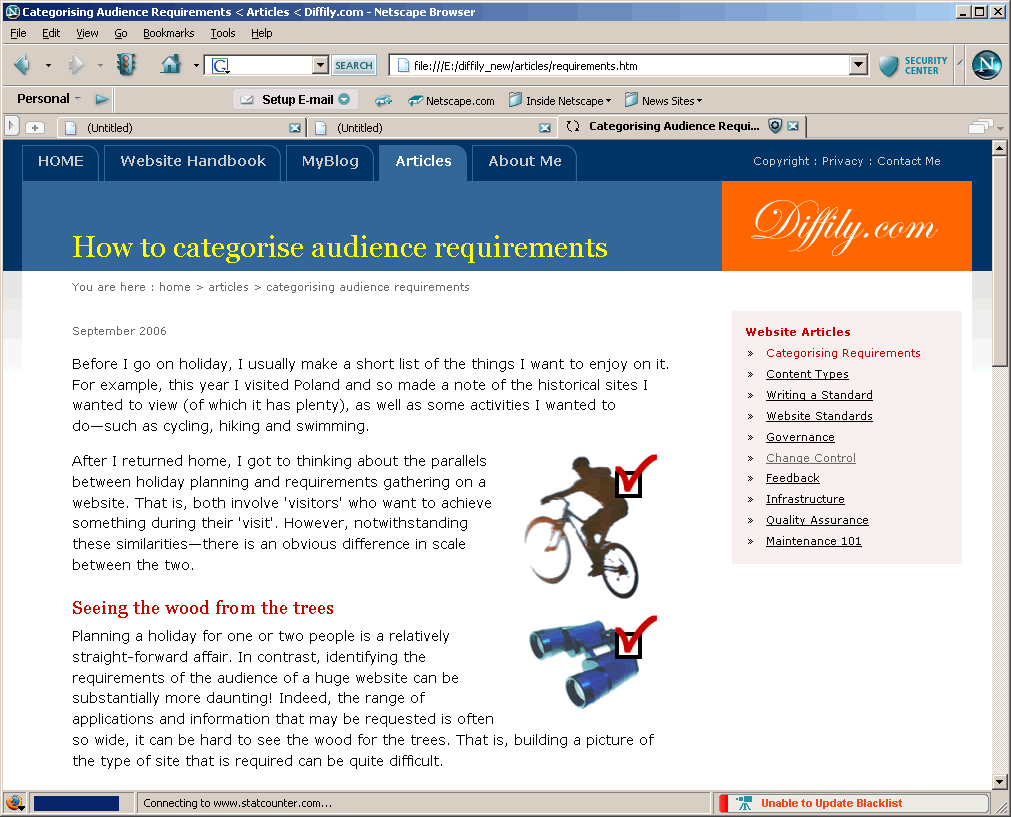This screenshot has width=1011, height=817.
Task: Click the tab's site controls shield icon
Action: point(775,126)
